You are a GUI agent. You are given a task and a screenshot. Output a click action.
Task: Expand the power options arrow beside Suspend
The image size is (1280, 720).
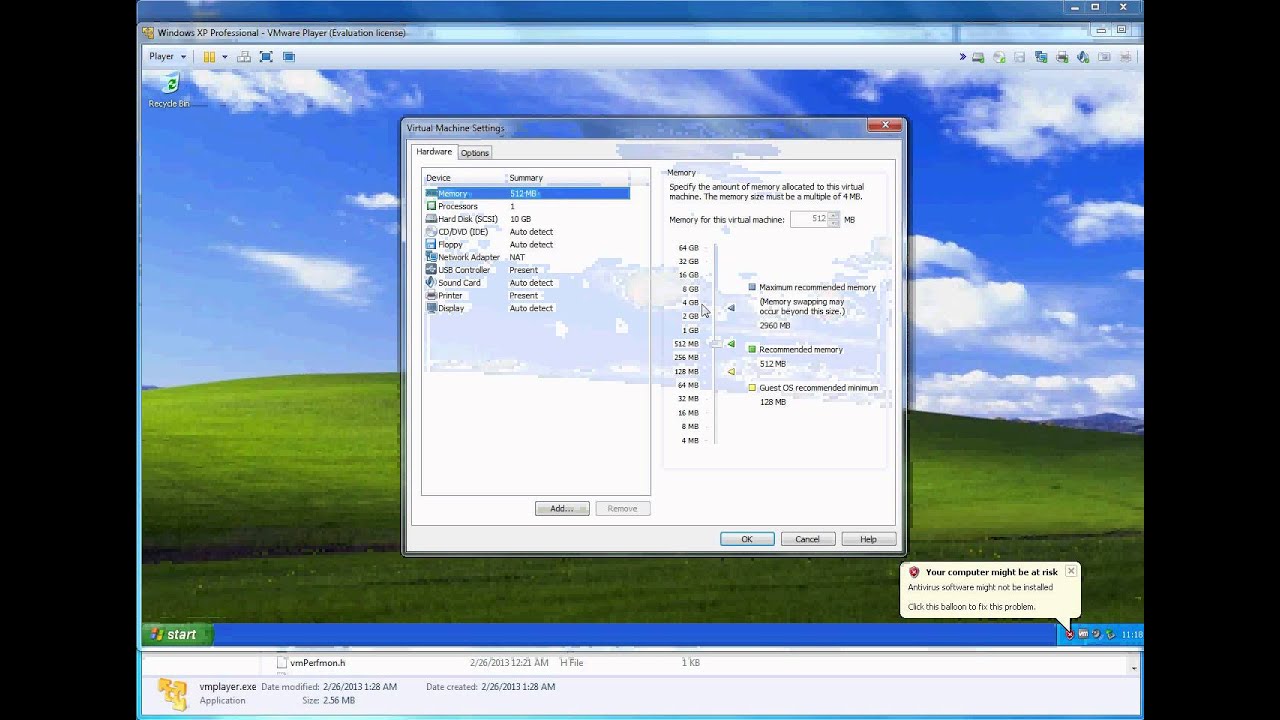(224, 57)
